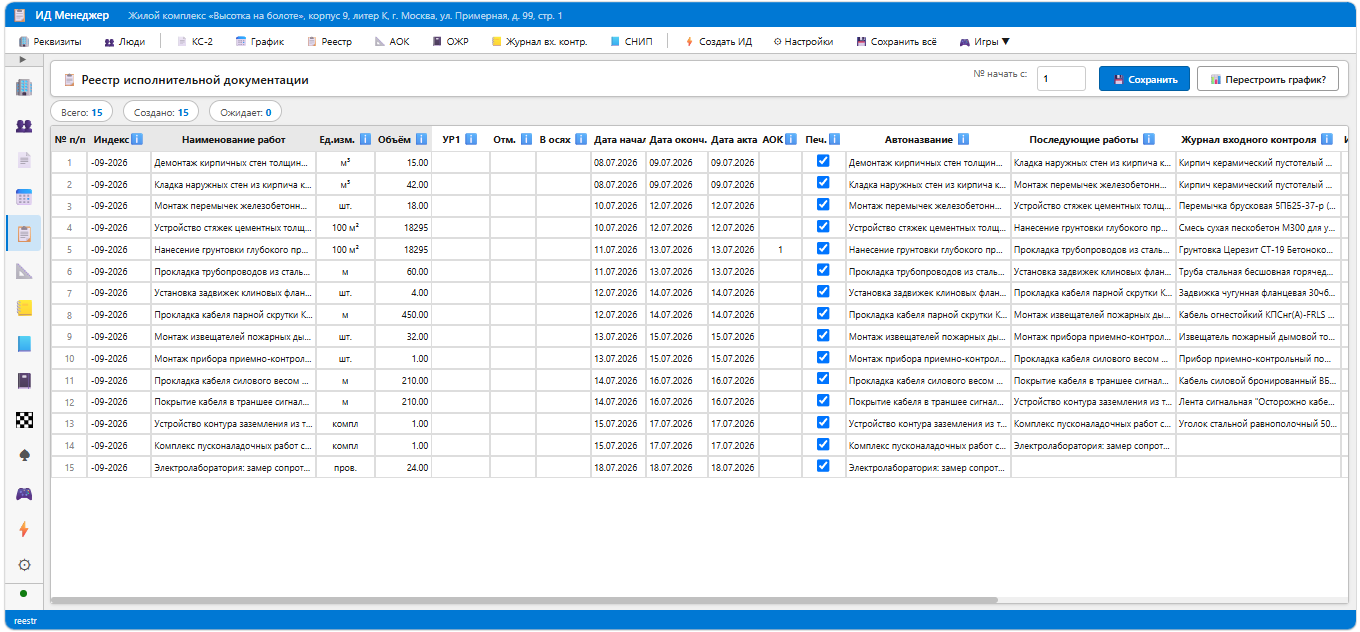Click the horizontal scrollbar under the table
The image size is (1360, 632).
525,600
